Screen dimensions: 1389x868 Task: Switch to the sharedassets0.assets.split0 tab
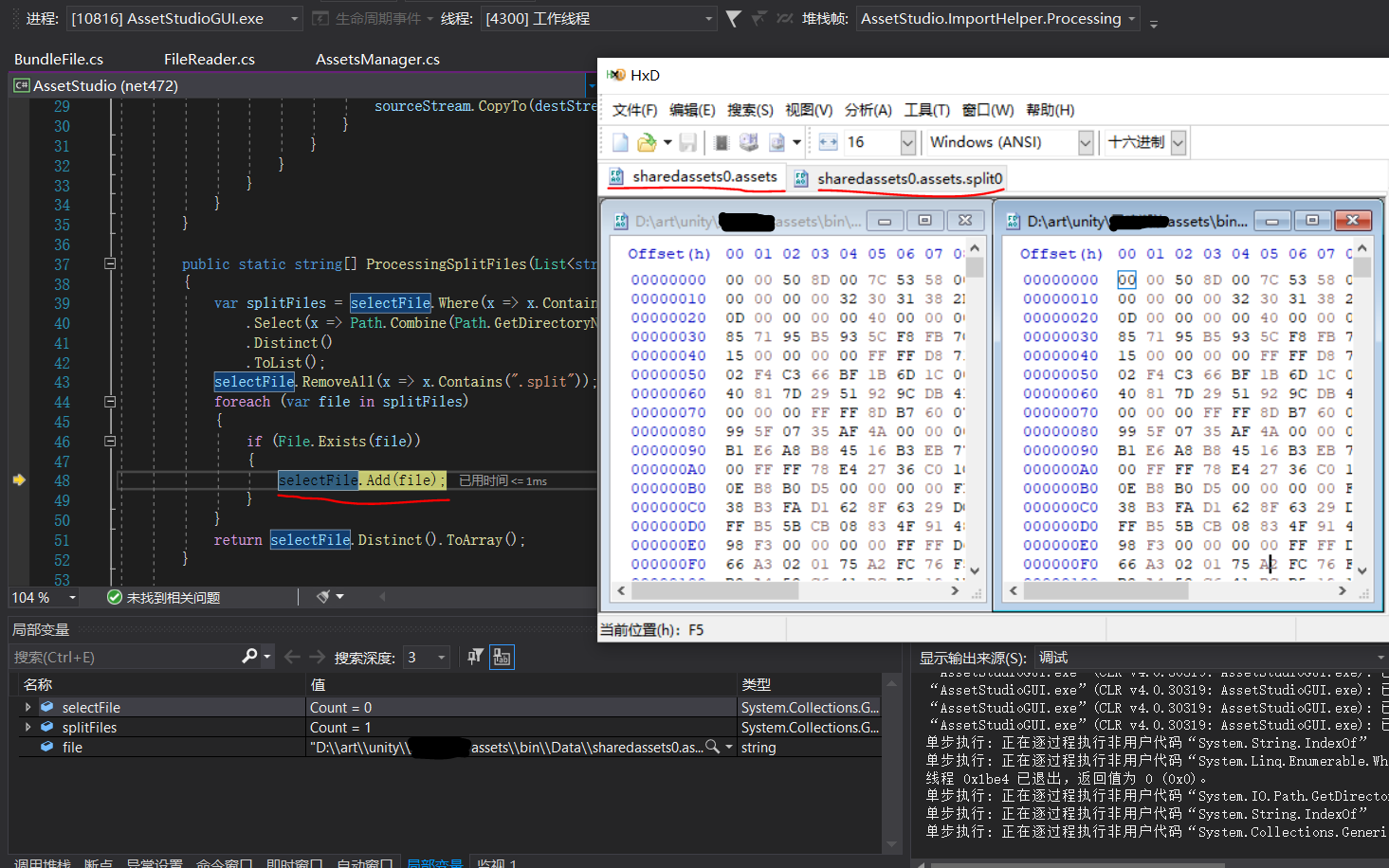[908, 178]
